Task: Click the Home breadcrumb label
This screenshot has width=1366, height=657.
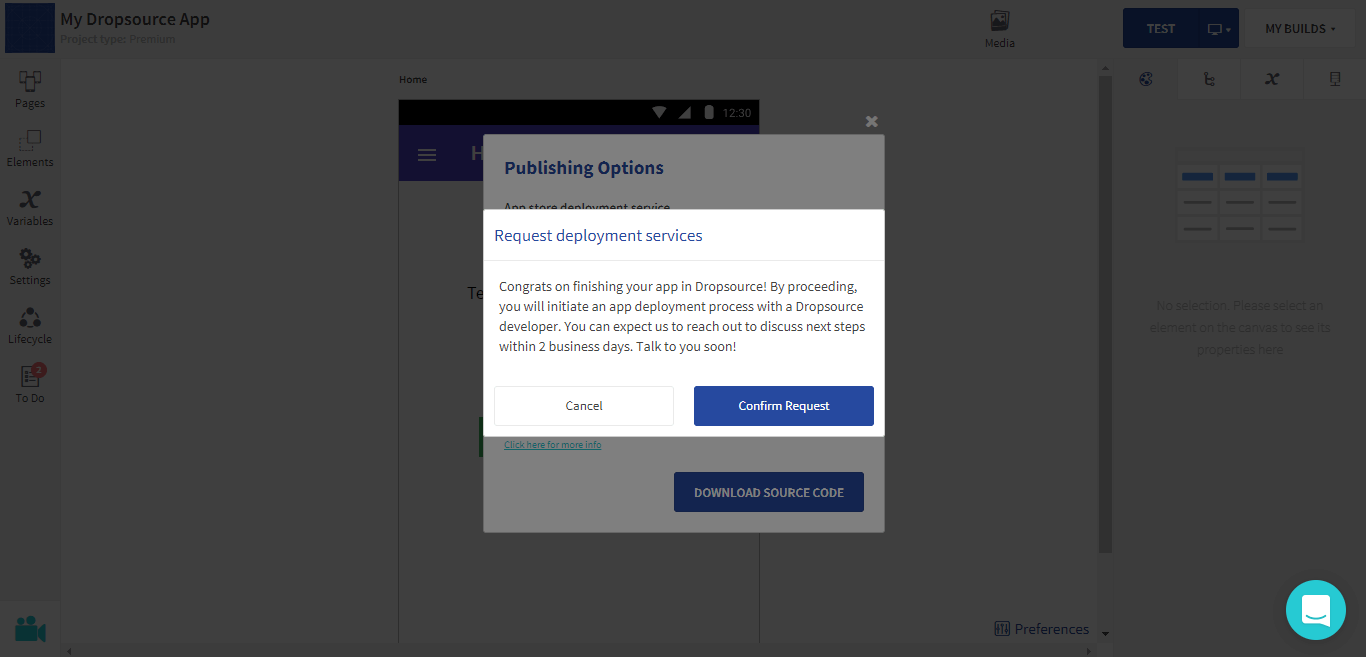Action: 413,80
